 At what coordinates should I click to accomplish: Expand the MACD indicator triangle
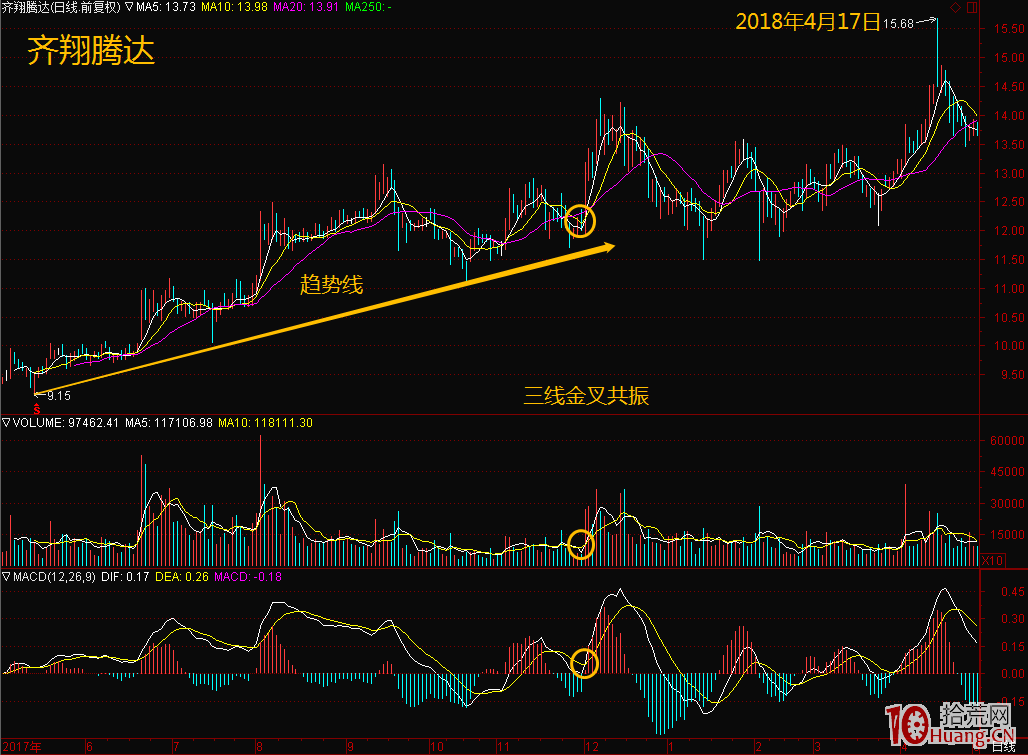point(7,577)
